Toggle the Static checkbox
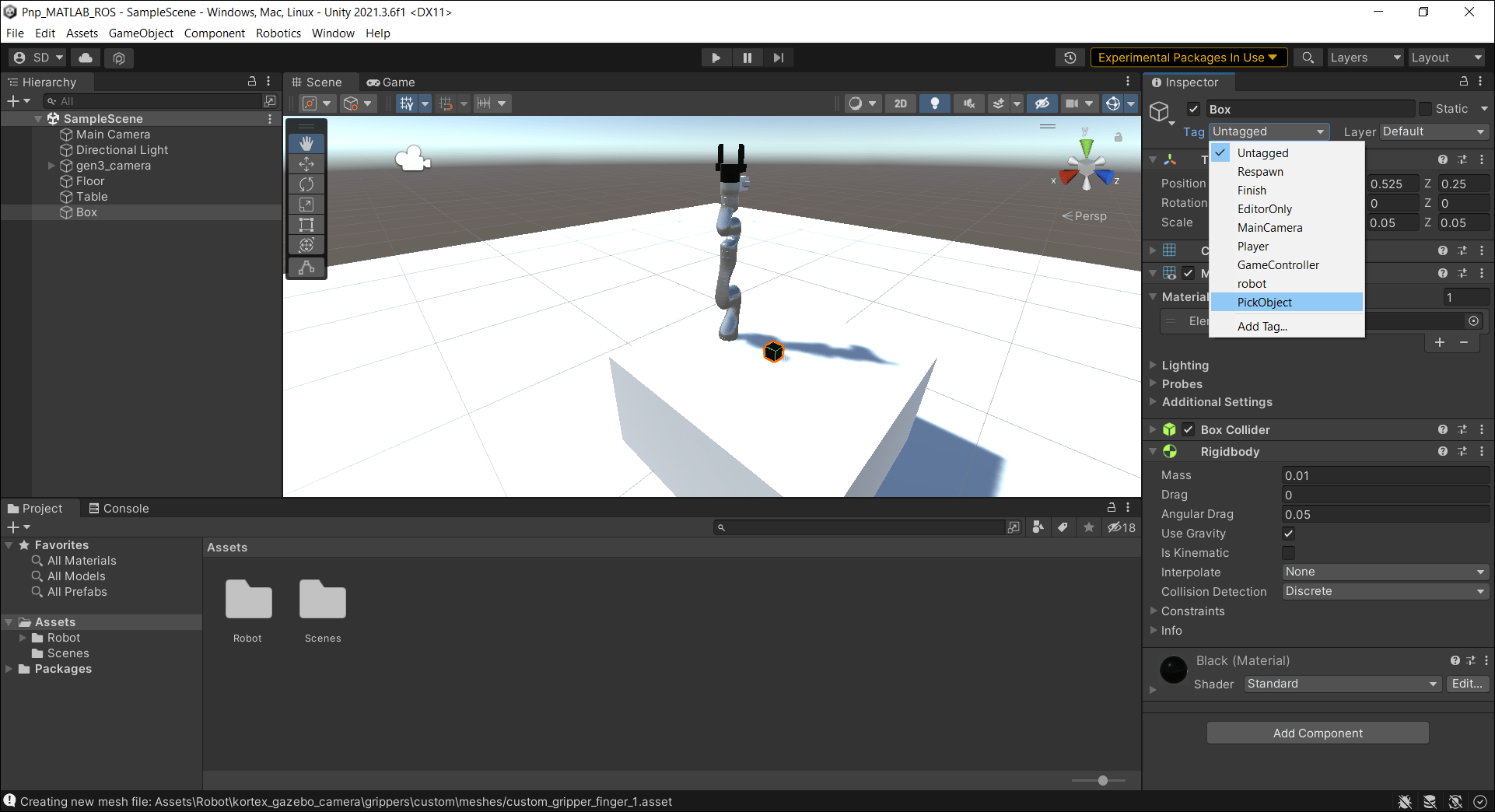This screenshot has width=1495, height=812. point(1425,109)
